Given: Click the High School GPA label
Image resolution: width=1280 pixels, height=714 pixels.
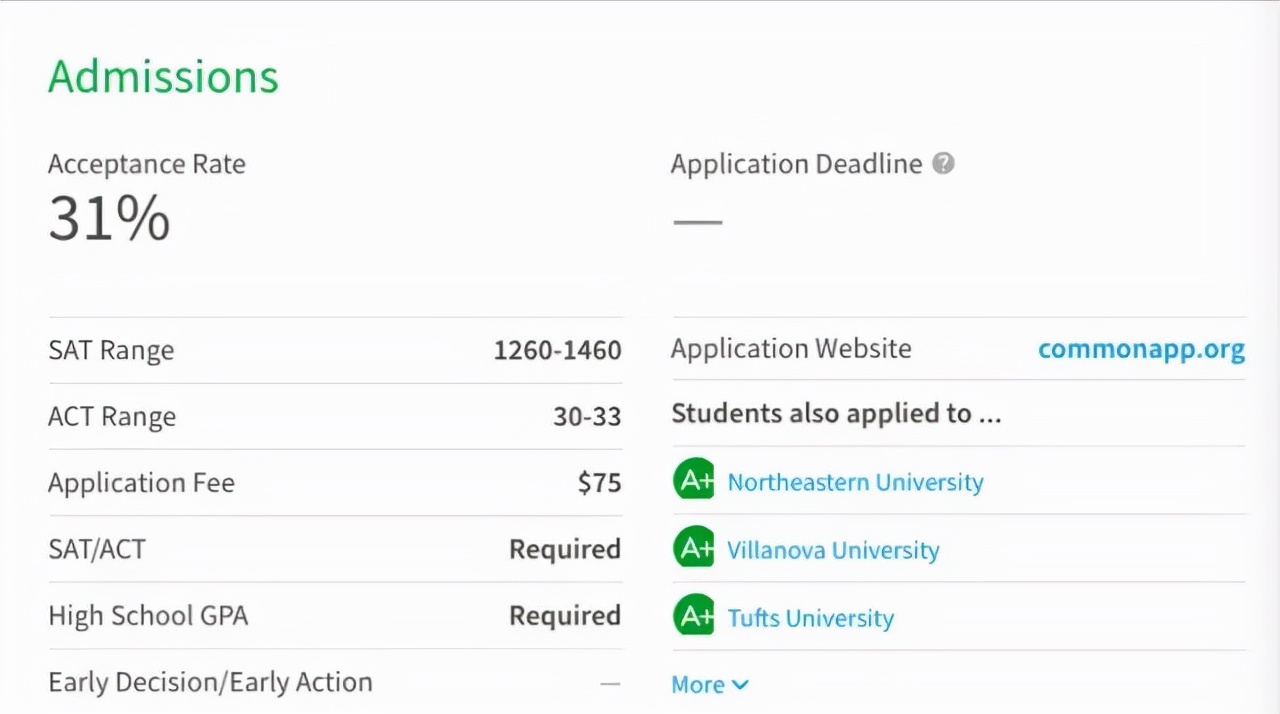Looking at the screenshot, I should point(148,616).
